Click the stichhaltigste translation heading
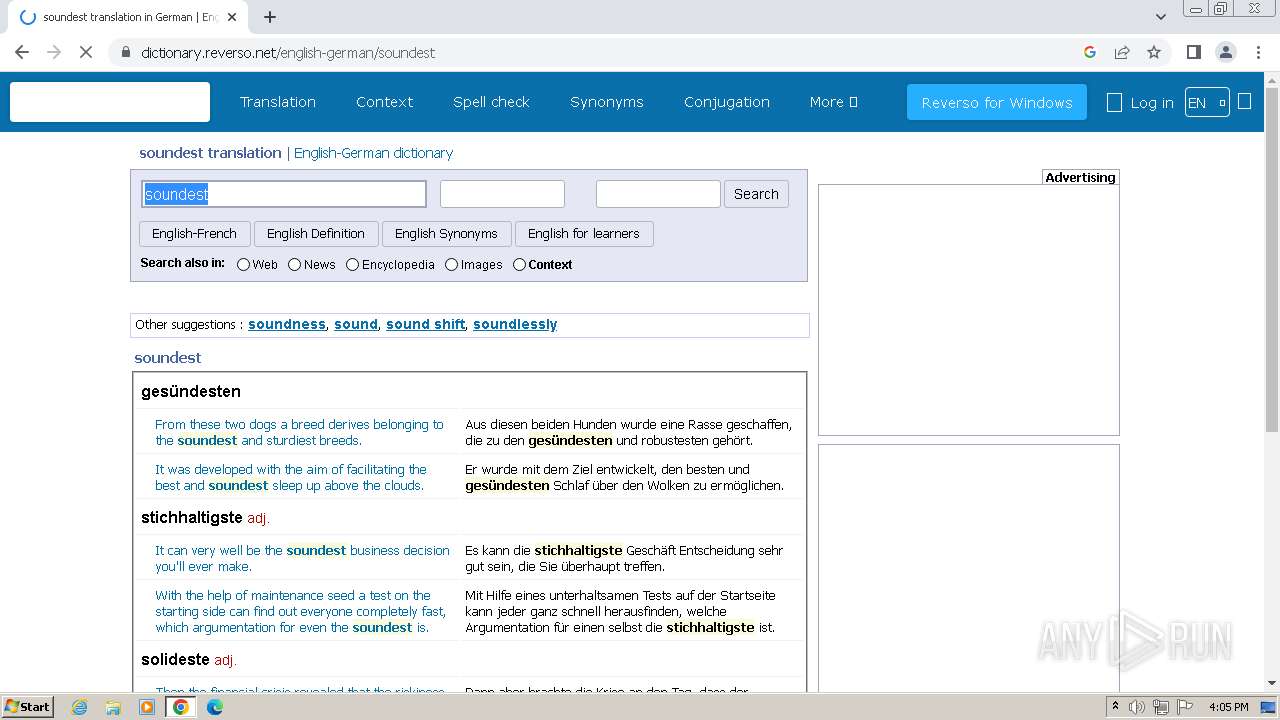The height and width of the screenshot is (720, 1280). 192,517
